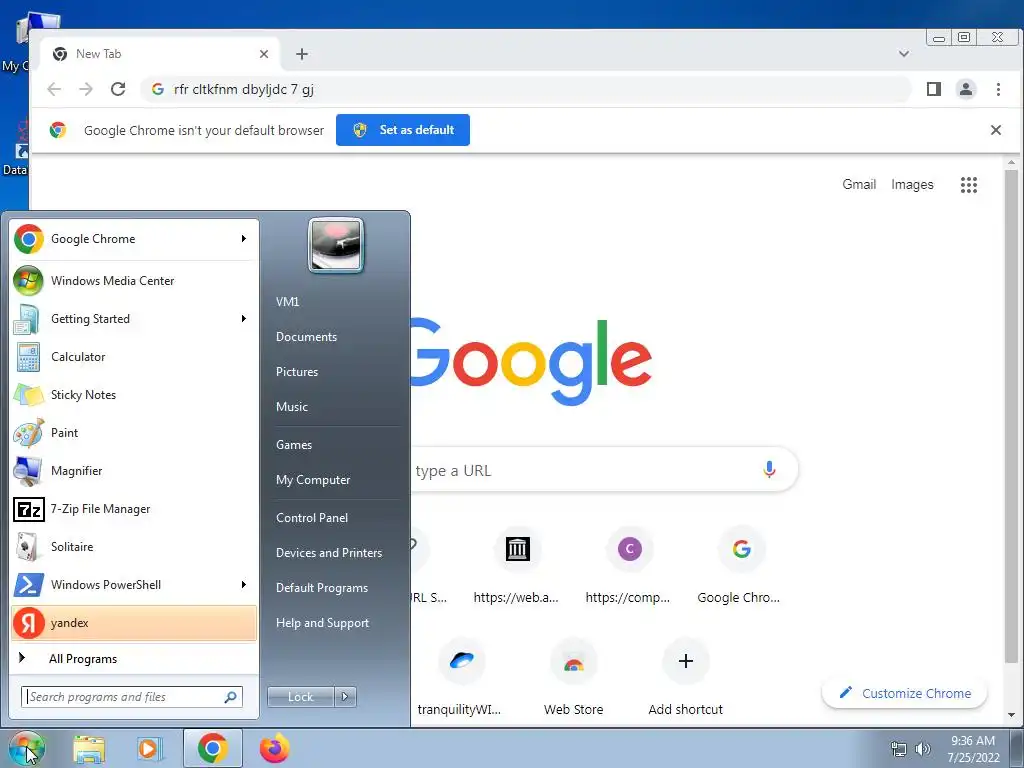The image size is (1024, 768).
Task: Click the Chrome address bar
Action: pyautogui.click(x=526, y=89)
